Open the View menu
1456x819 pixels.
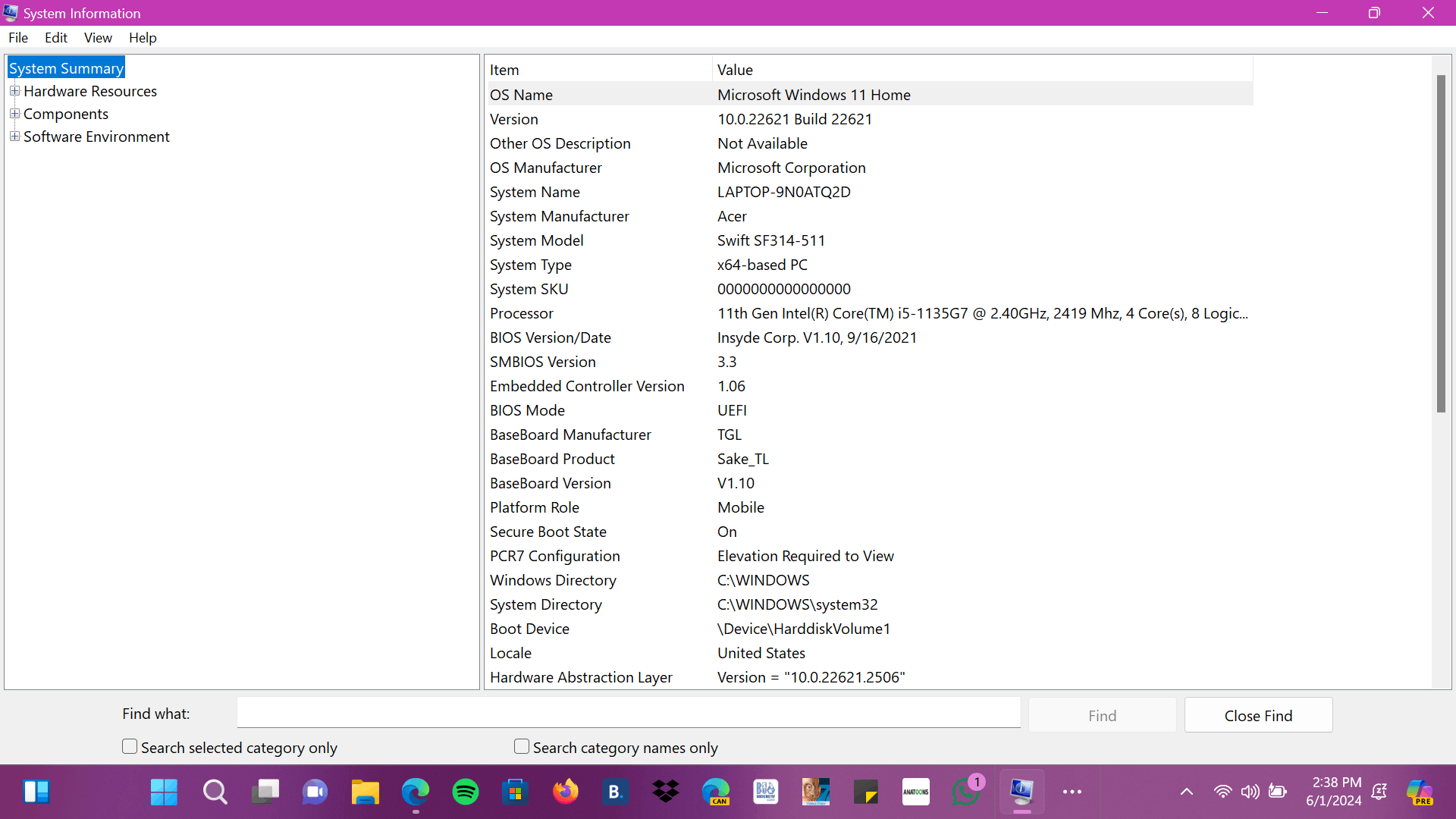[98, 38]
